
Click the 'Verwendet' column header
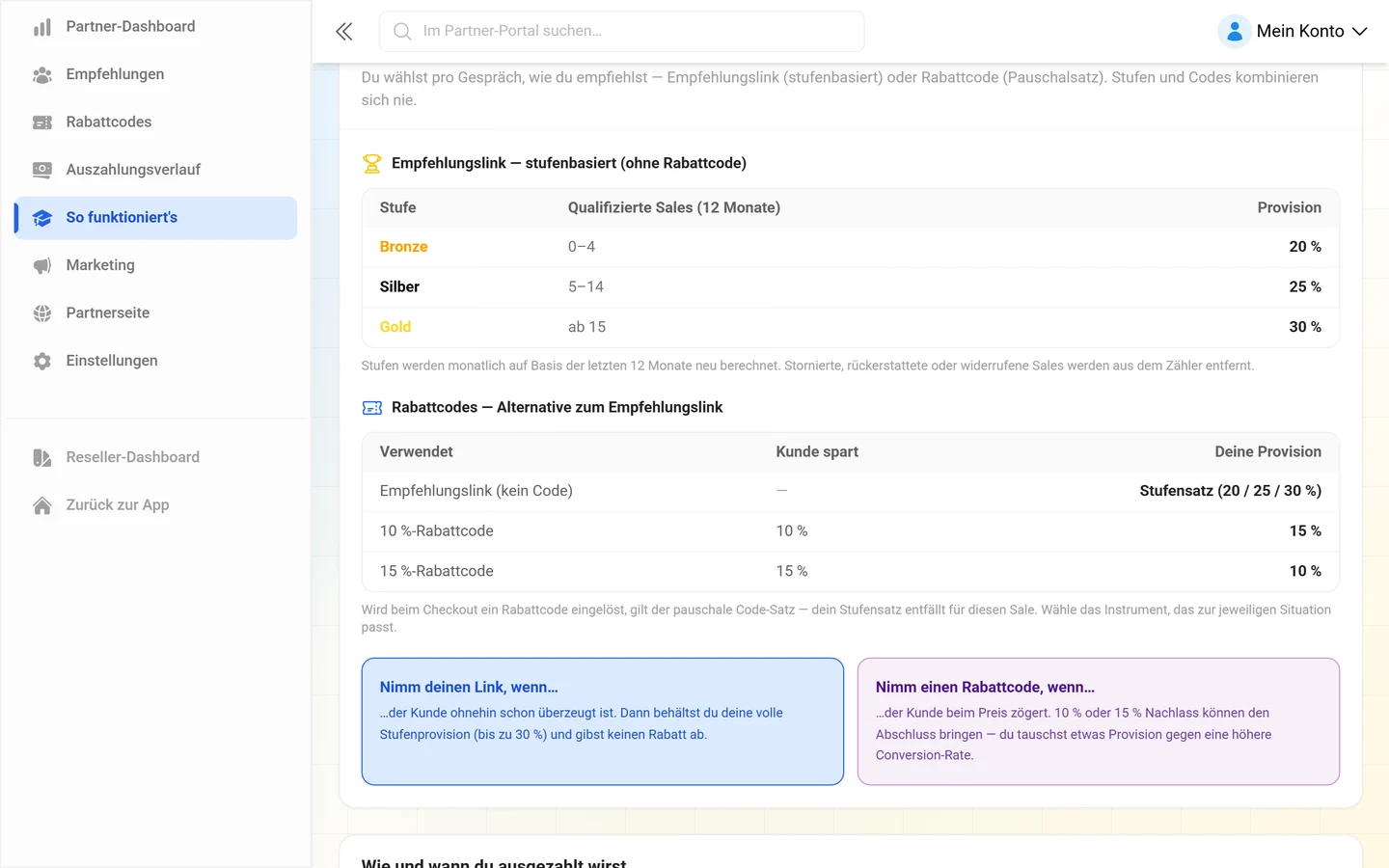416,451
